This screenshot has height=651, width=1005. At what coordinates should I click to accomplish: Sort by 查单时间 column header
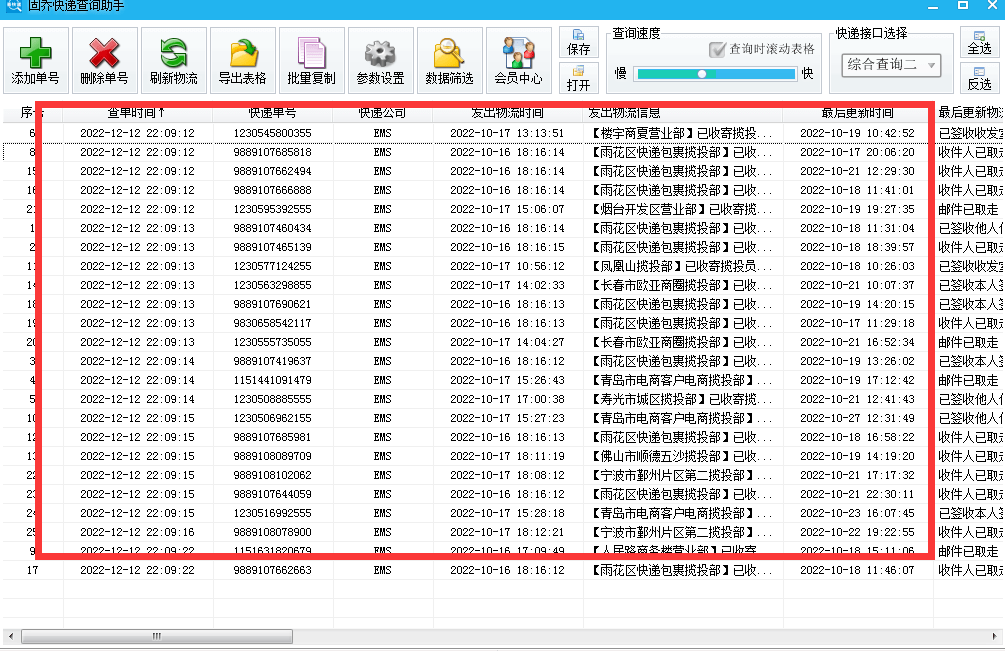(137, 113)
